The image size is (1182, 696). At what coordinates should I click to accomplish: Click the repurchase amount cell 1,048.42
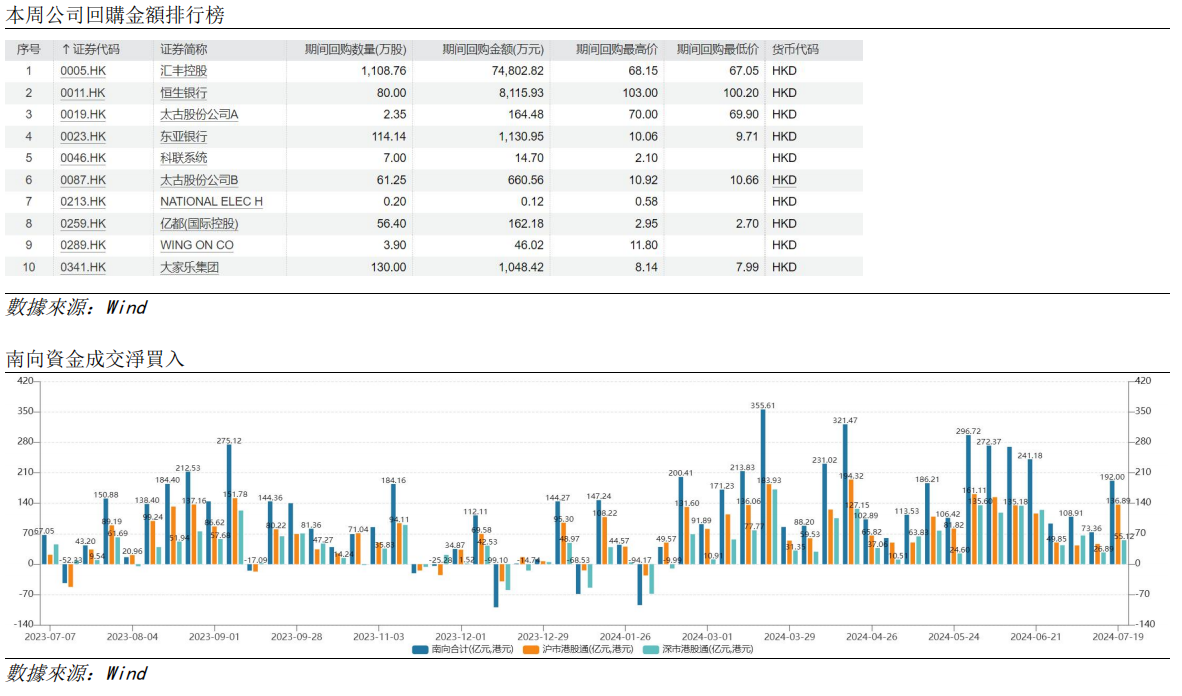[x=521, y=267]
